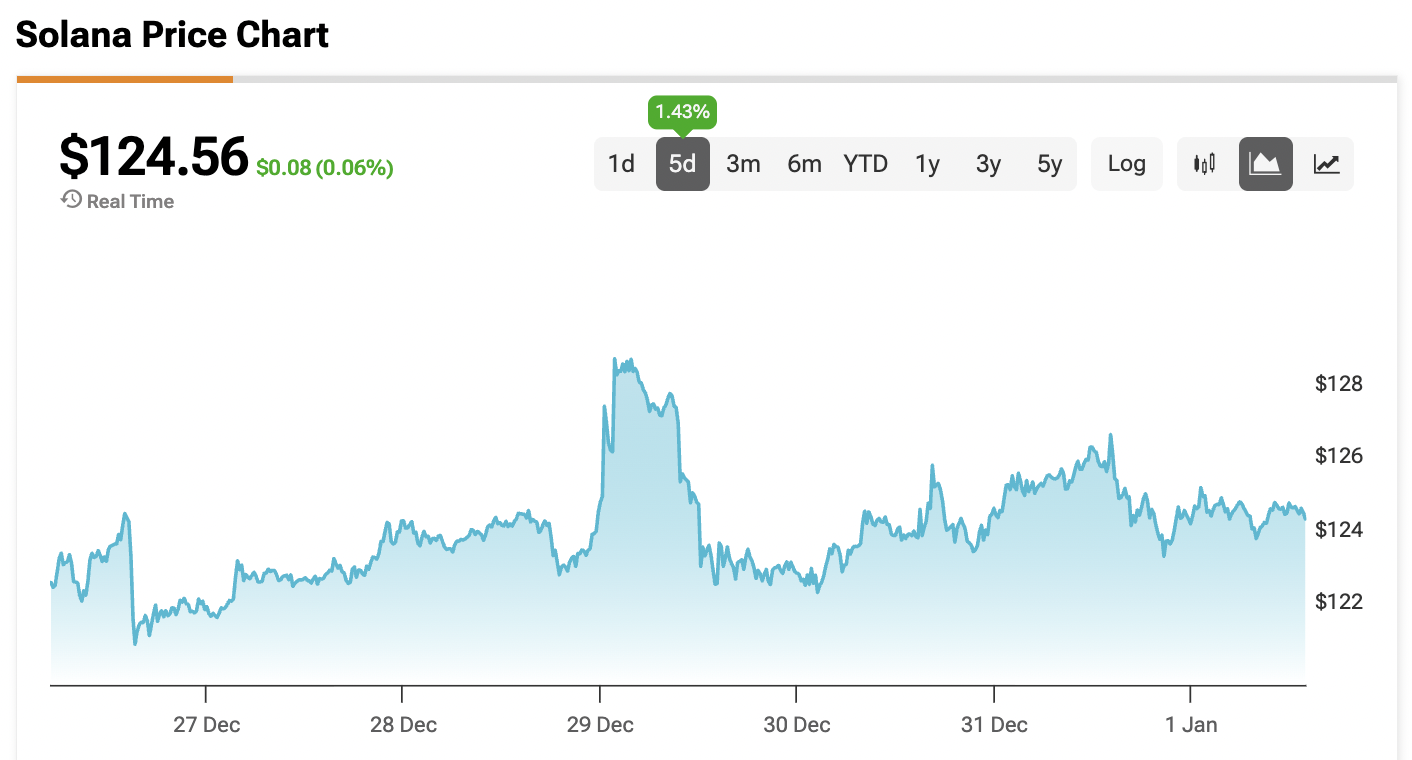Click the $124.56 current price

pos(153,157)
